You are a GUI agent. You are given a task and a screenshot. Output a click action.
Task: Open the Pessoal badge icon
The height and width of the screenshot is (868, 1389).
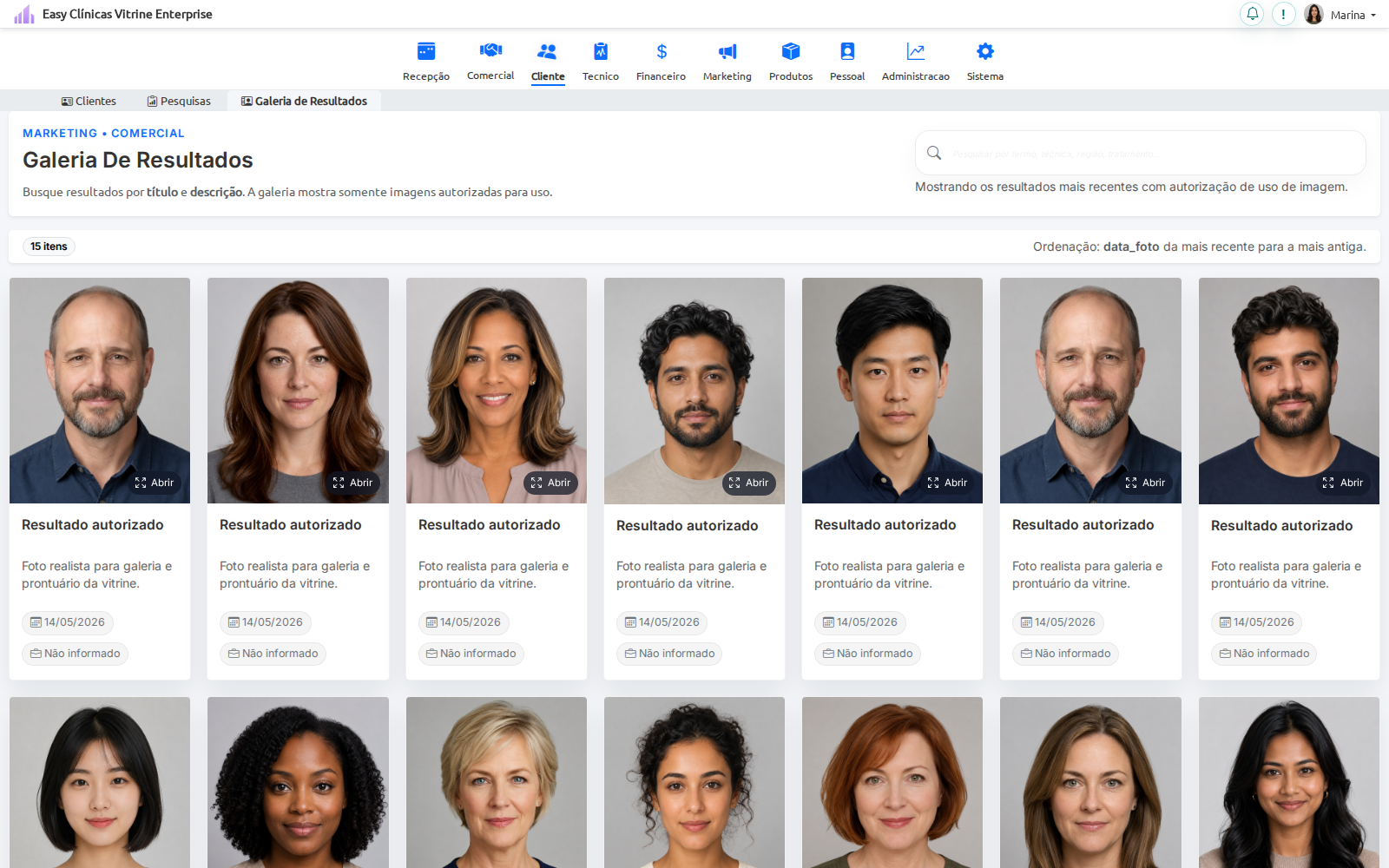coord(847,51)
